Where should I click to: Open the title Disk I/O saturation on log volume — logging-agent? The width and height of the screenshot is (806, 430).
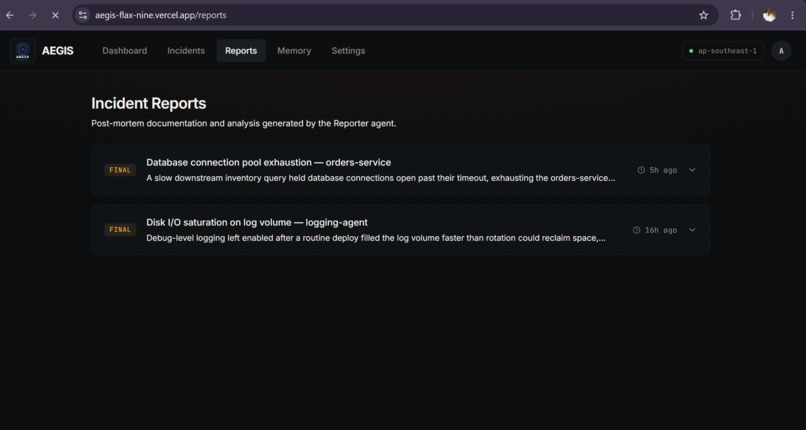click(257, 222)
